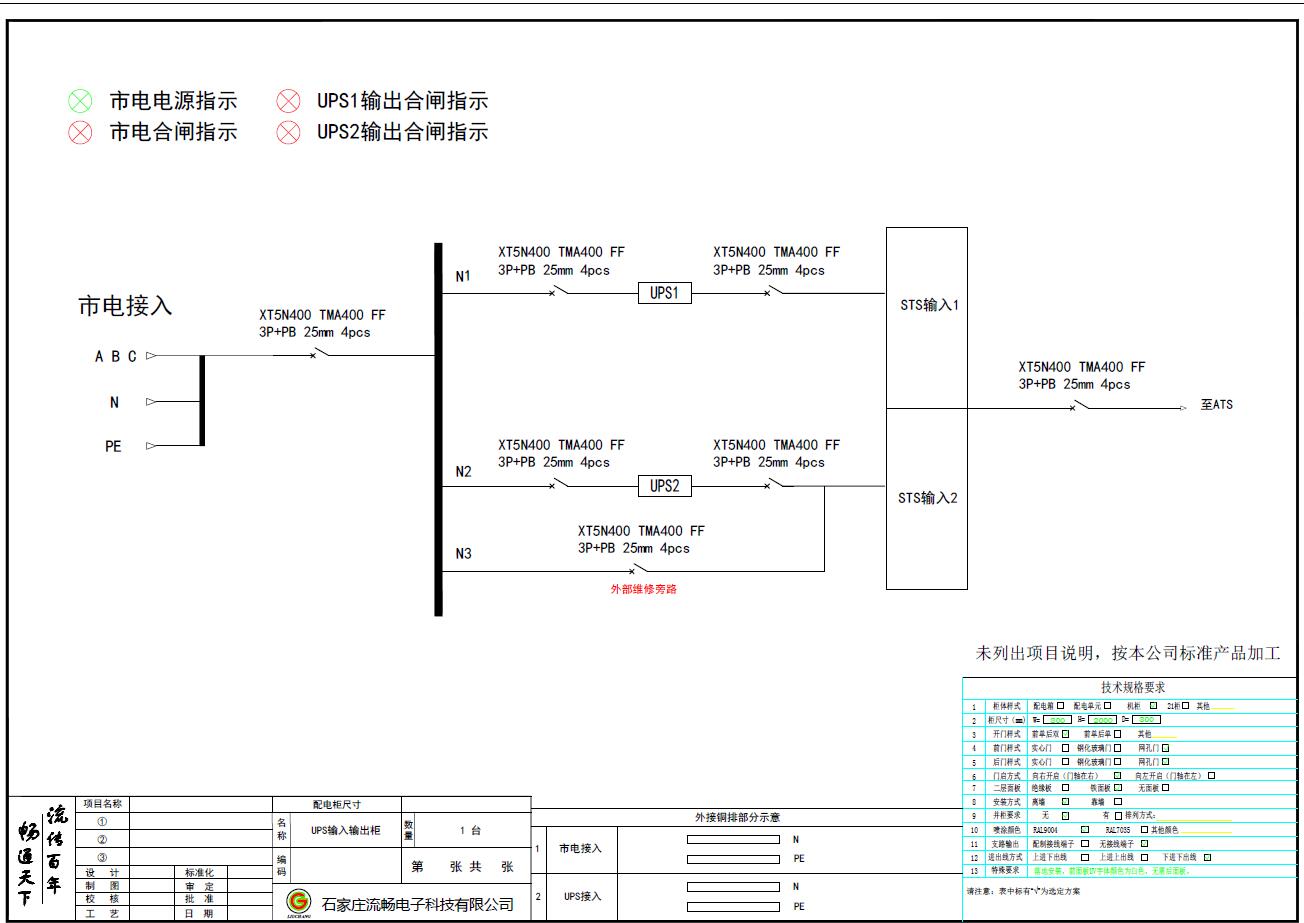
Task: Click the UPS接入 PE copper bar rectangle
Action: [x=733, y=906]
